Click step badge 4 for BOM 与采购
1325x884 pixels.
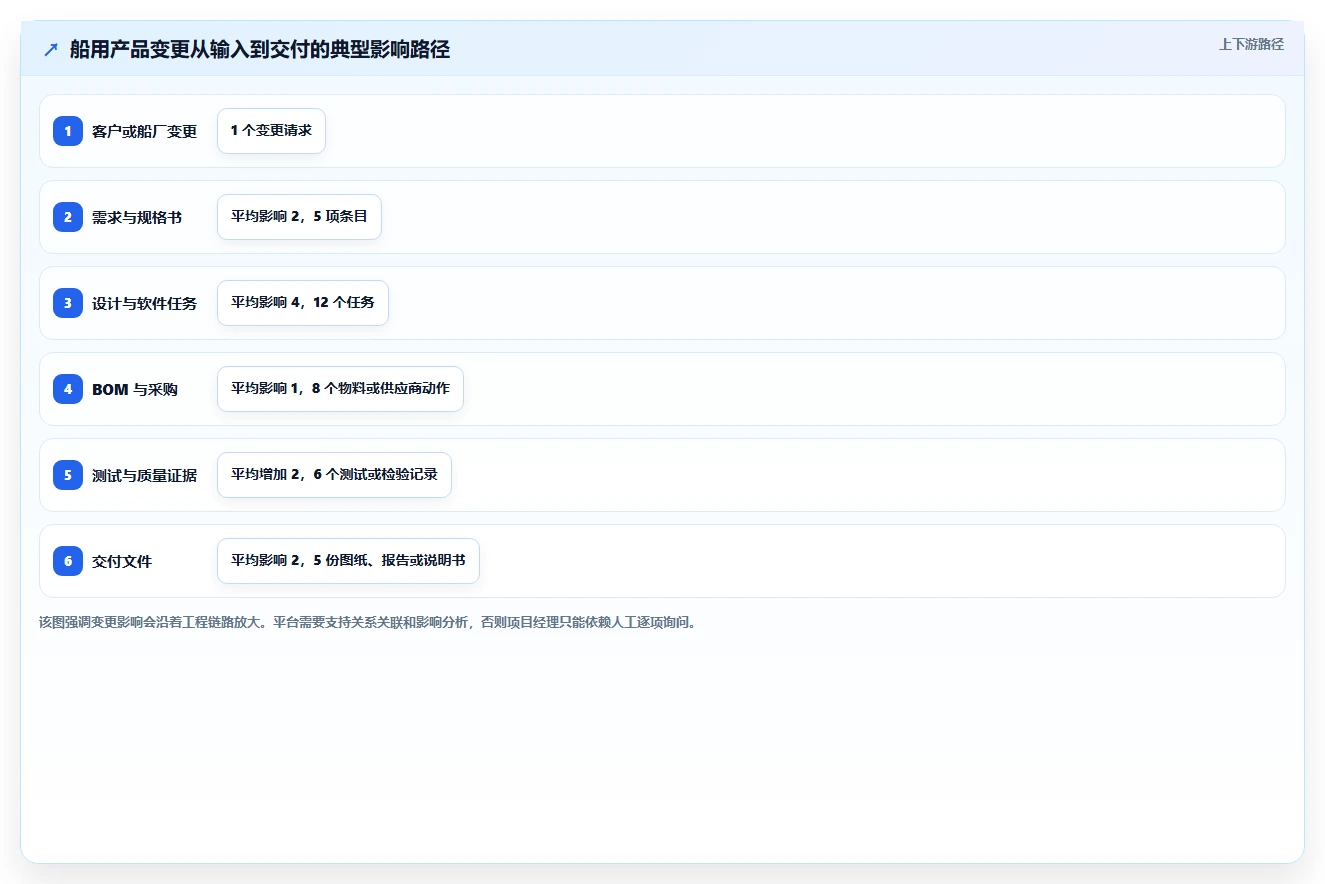(68, 389)
